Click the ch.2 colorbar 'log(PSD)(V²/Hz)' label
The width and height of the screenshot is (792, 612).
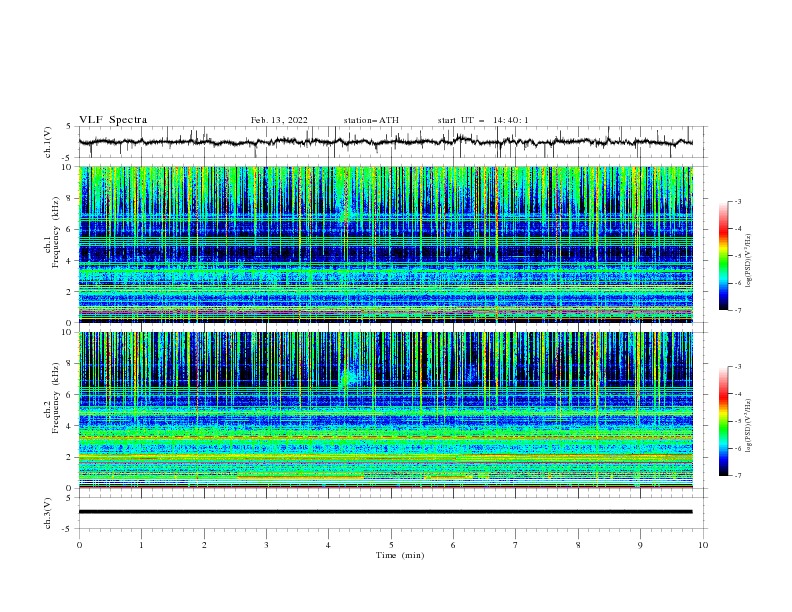[749, 426]
